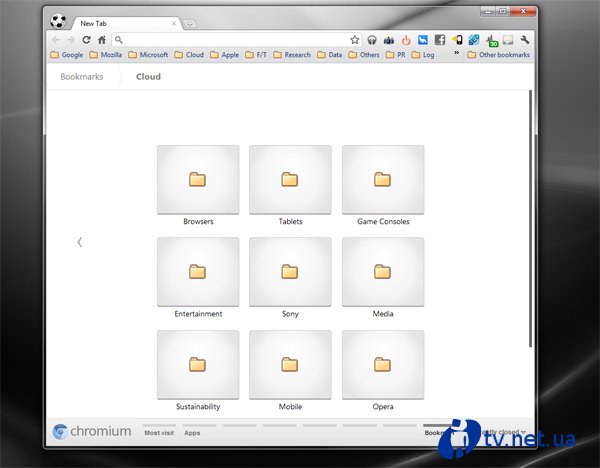The image size is (600, 468).
Task: Go to previous page with left chevron
Action: point(80,242)
